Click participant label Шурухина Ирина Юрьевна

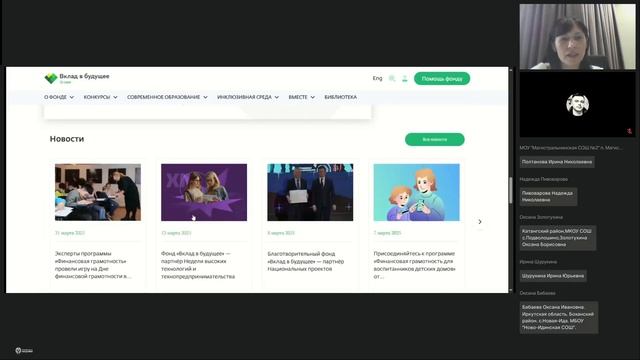[x=553, y=276]
